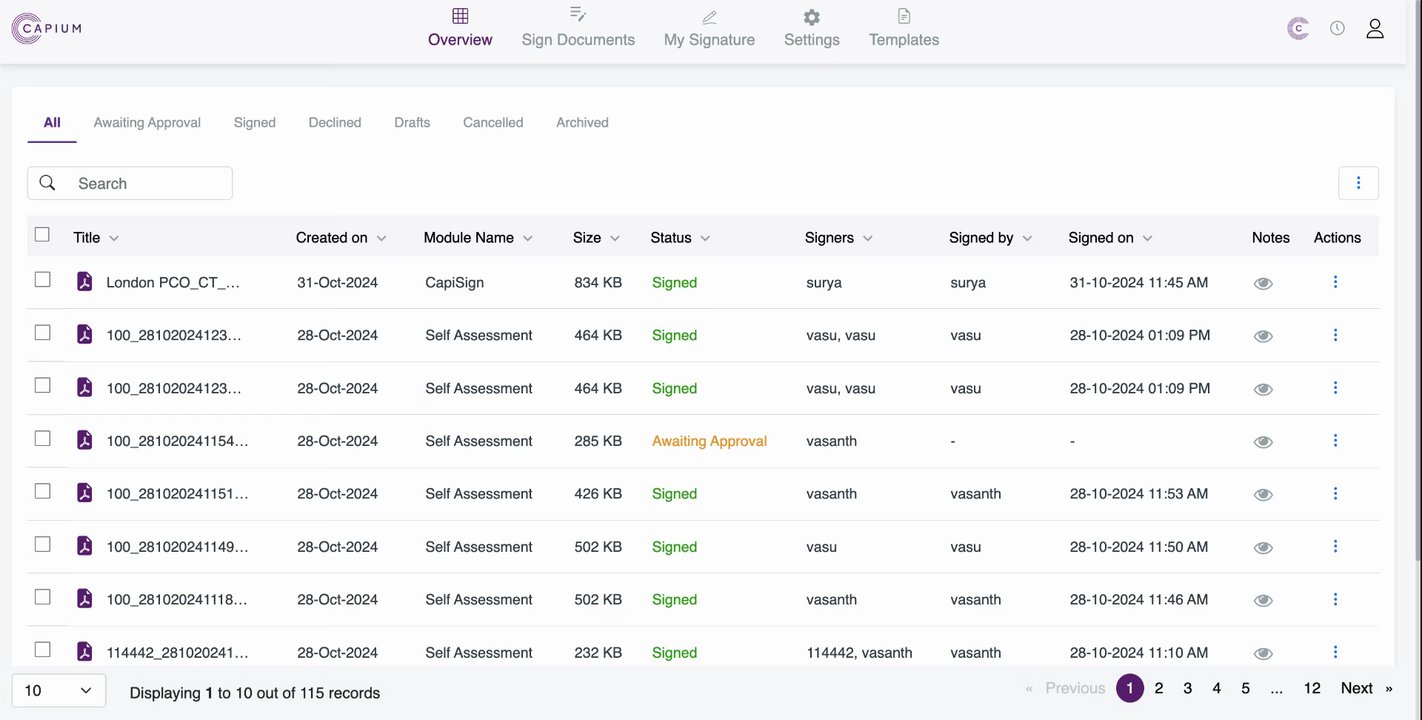This screenshot has width=1422, height=720.
Task: Open the page size dropdown showing 10
Action: click(x=58, y=691)
